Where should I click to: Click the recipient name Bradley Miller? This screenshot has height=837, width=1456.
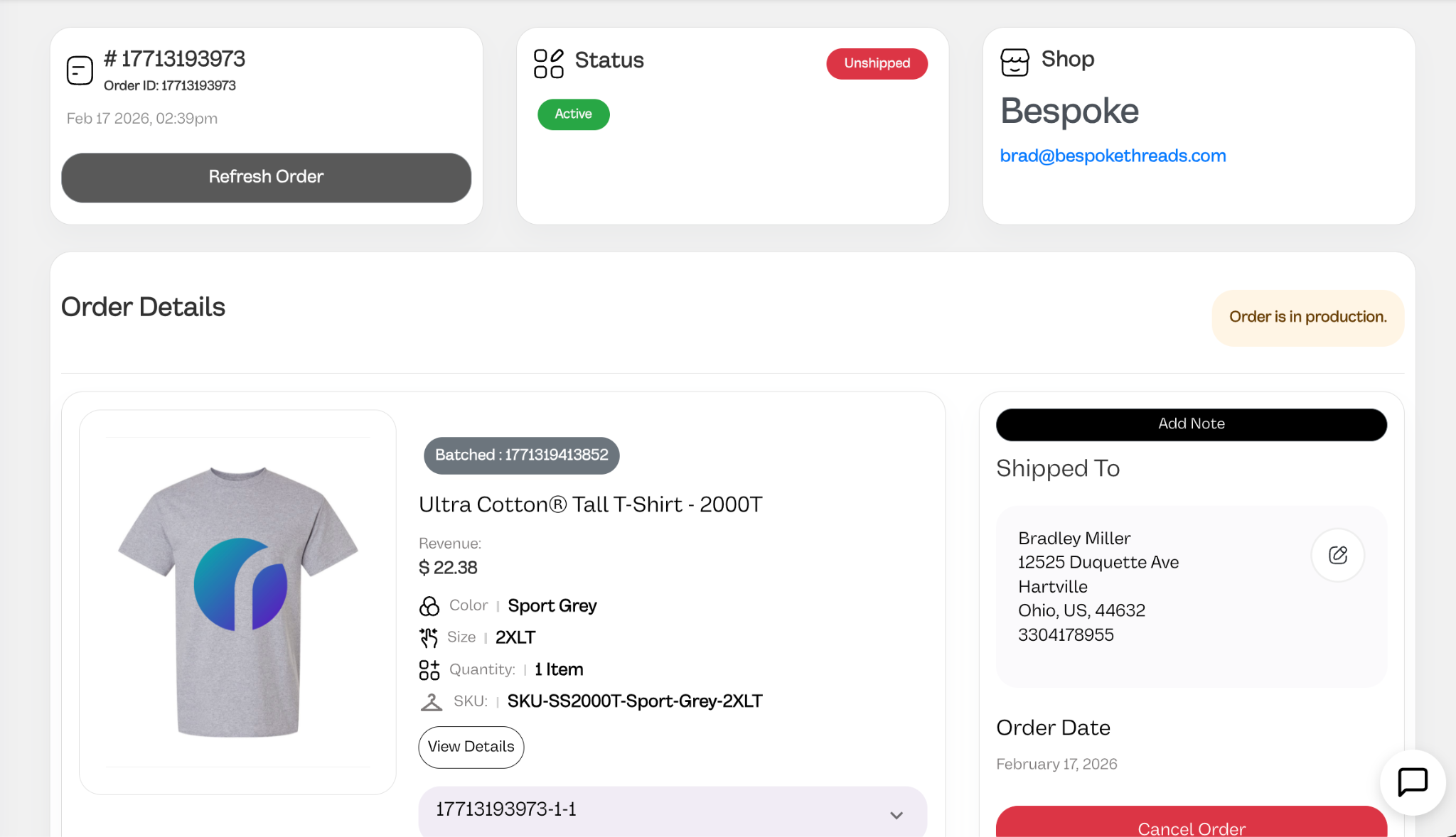click(1074, 539)
